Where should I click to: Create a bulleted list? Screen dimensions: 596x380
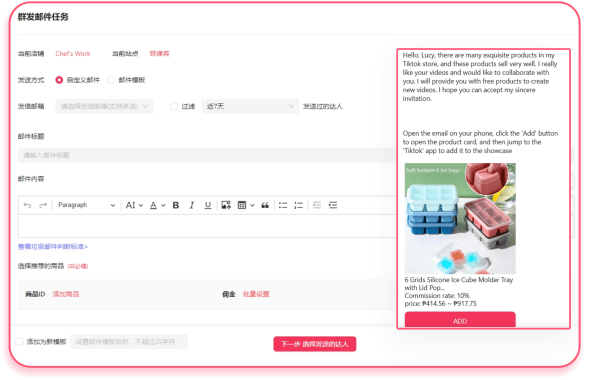point(283,205)
